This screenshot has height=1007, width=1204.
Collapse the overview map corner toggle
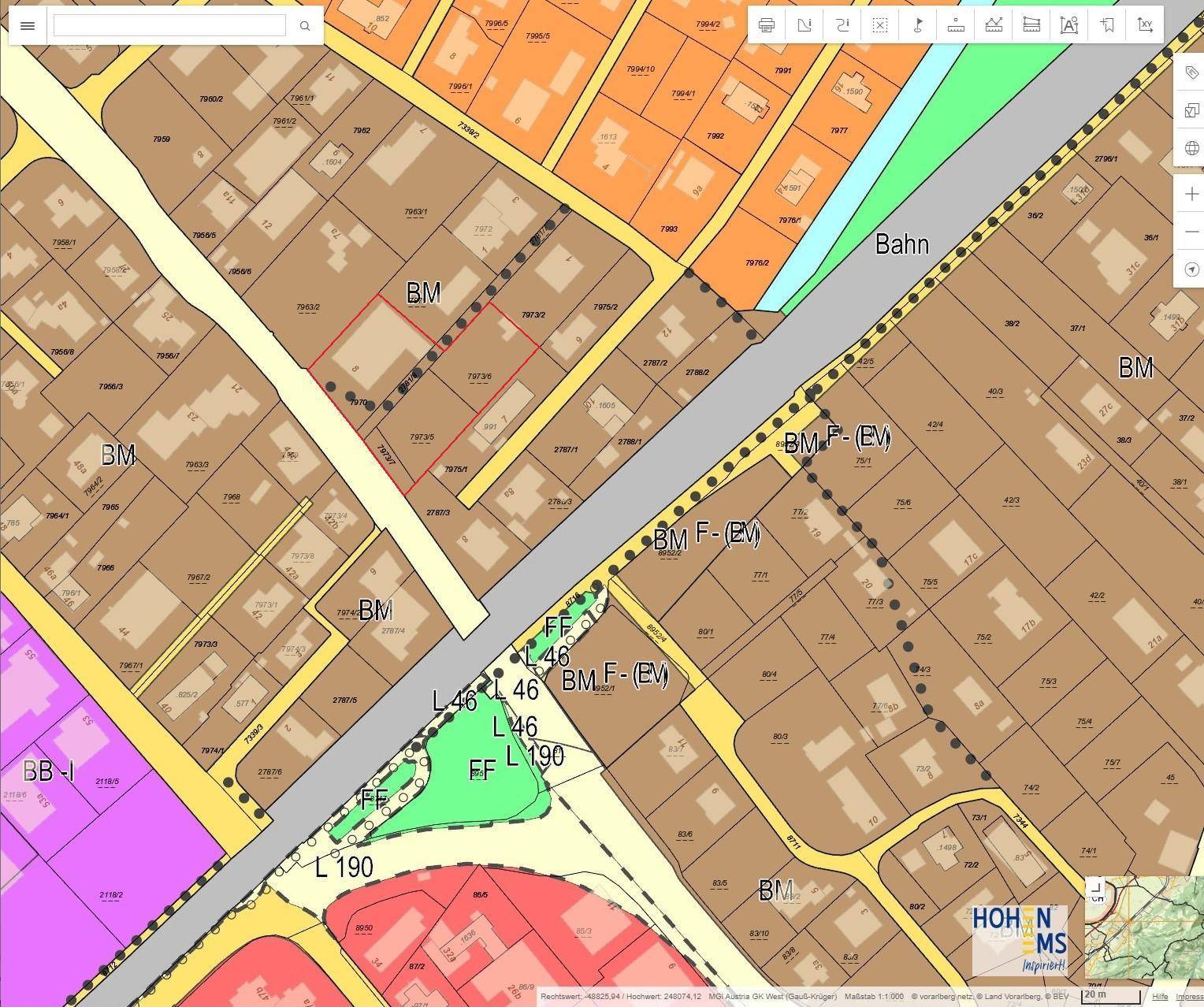pyautogui.click(x=1097, y=889)
